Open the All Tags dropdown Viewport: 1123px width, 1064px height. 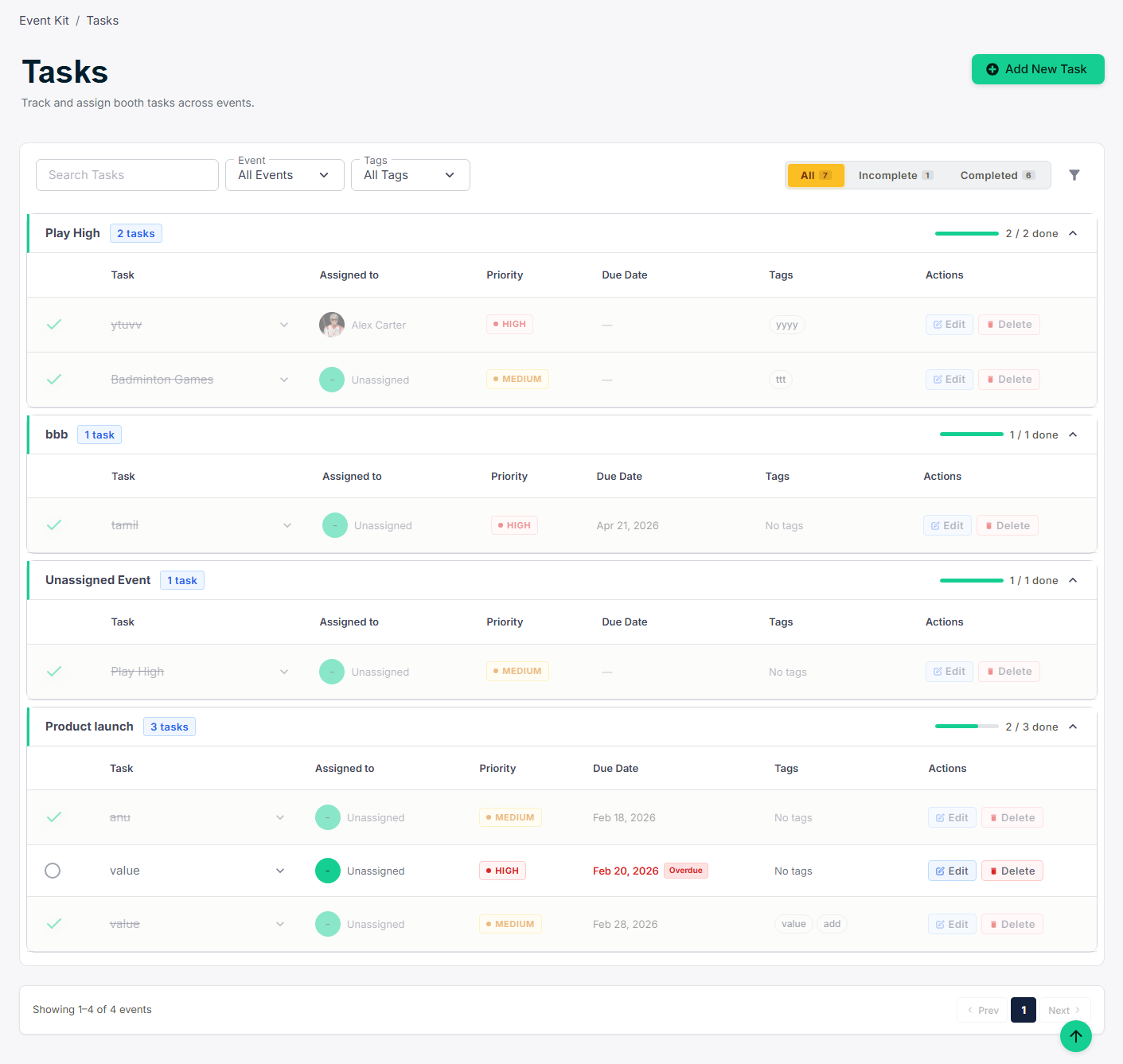point(411,175)
